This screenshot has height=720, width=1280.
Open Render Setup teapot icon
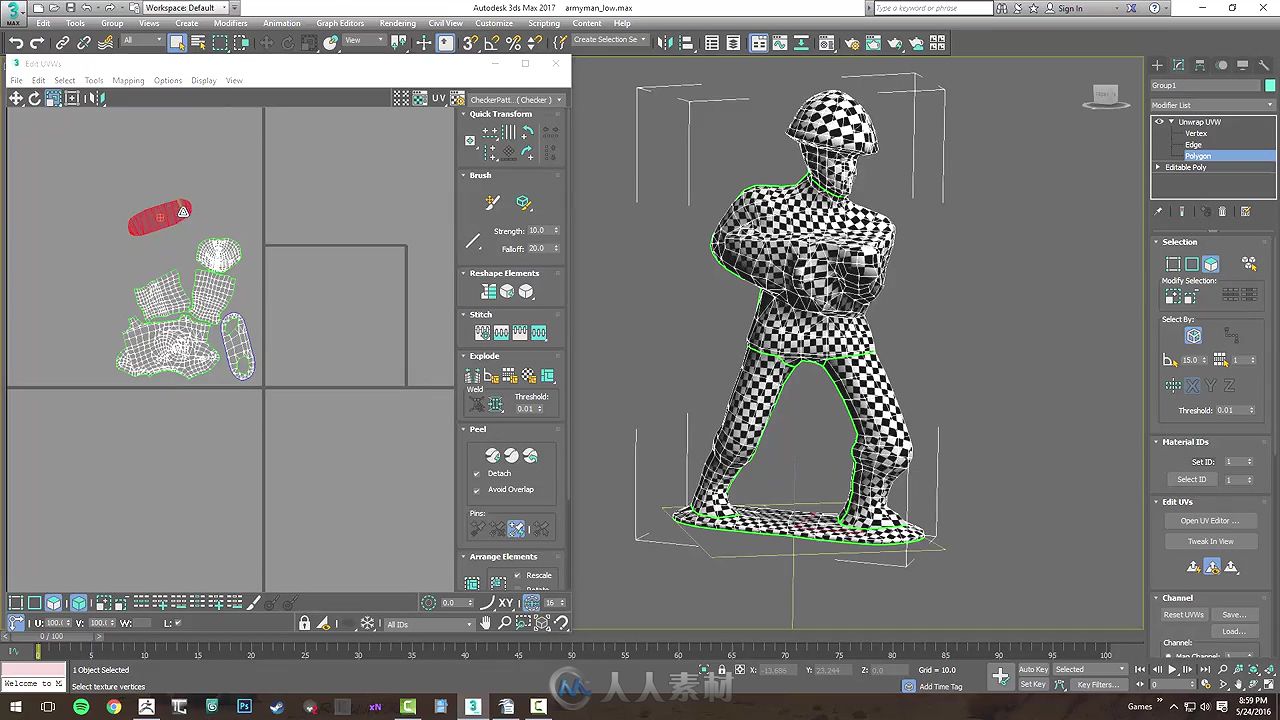point(851,43)
